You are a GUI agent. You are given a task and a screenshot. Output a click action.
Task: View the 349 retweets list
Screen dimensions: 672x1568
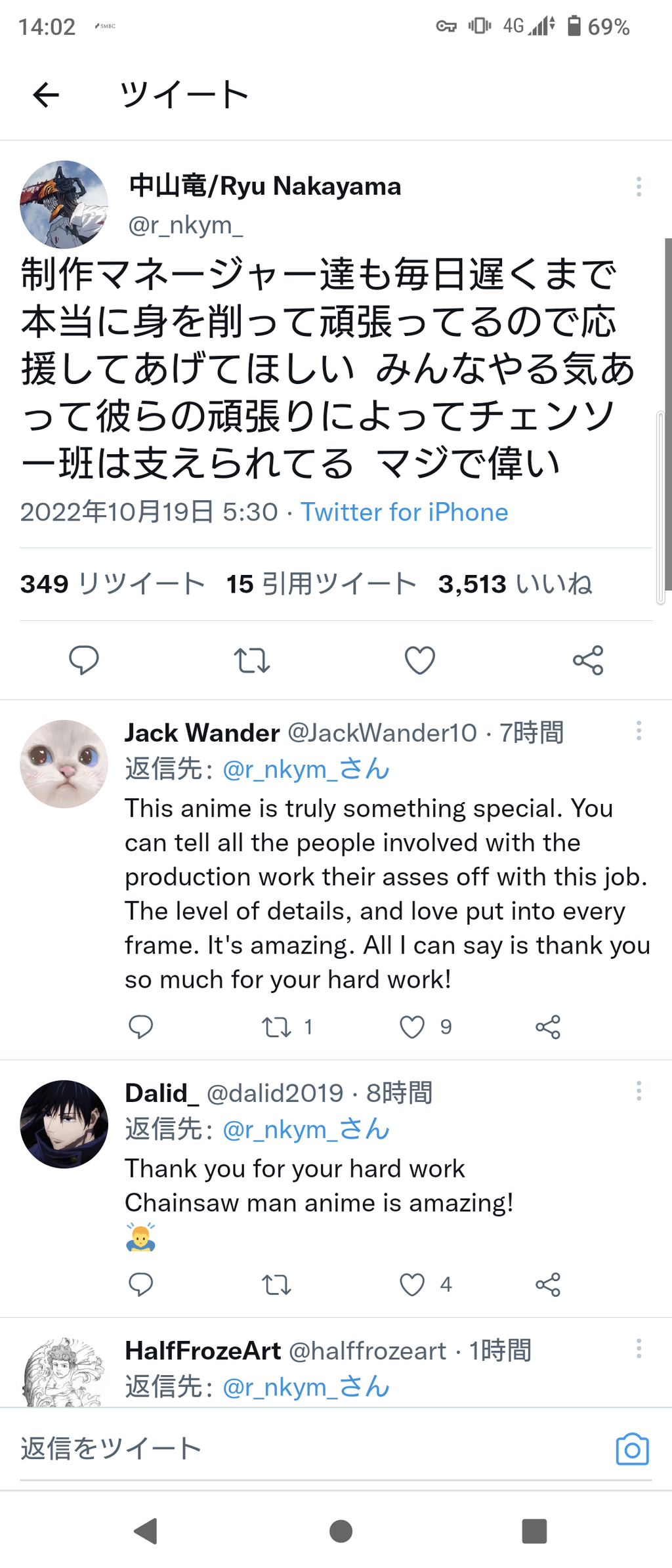(113, 583)
